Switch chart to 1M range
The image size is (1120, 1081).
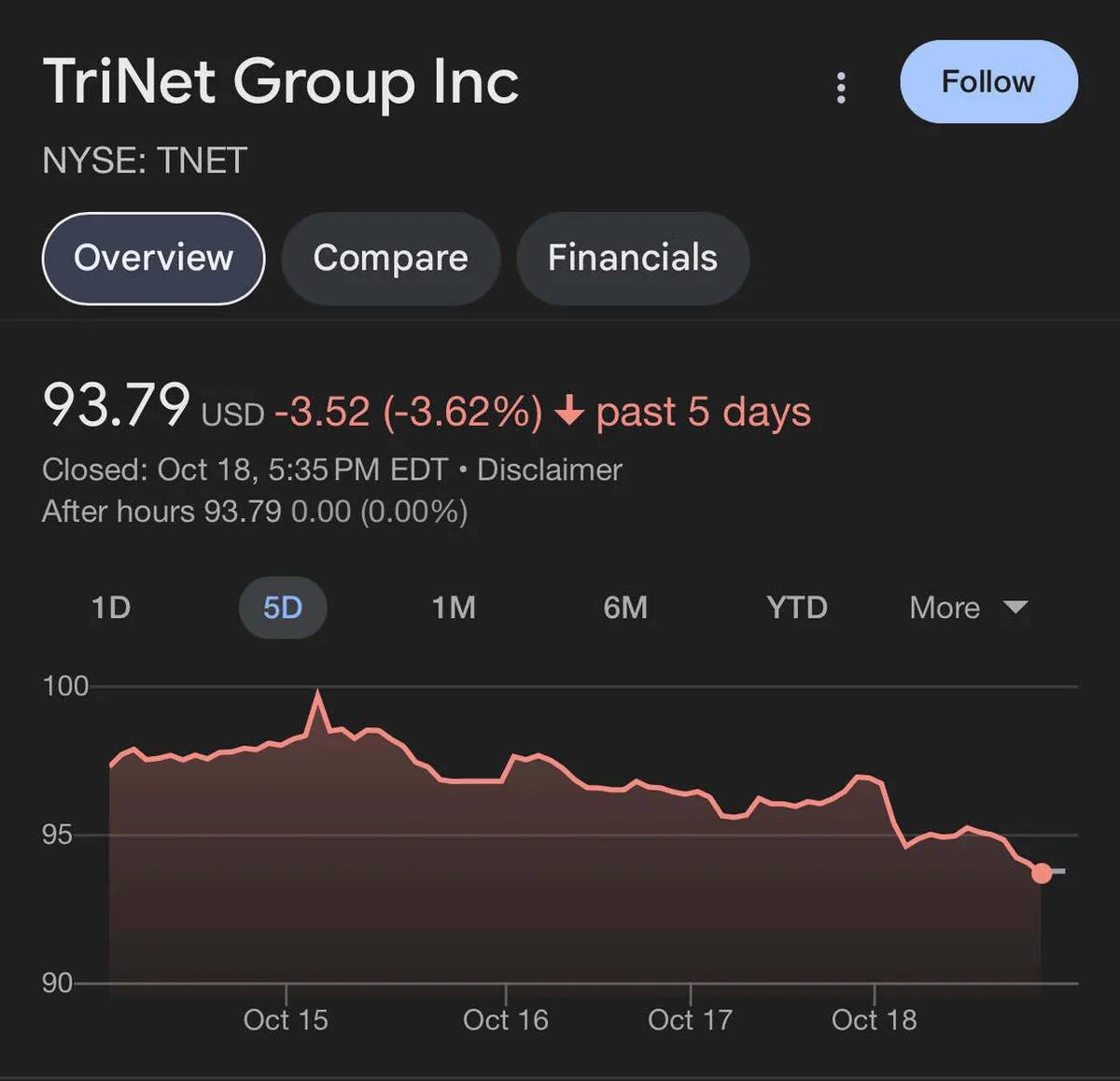tap(454, 608)
